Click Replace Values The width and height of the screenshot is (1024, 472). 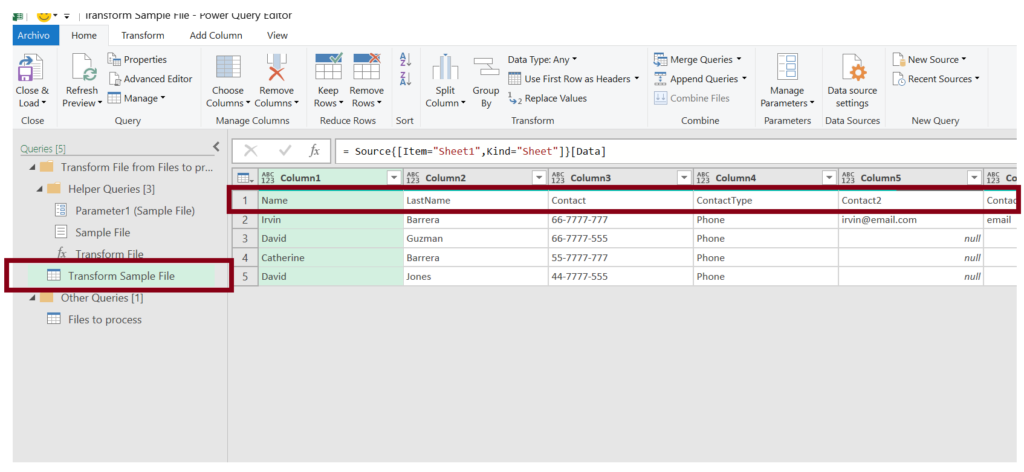tap(547, 99)
